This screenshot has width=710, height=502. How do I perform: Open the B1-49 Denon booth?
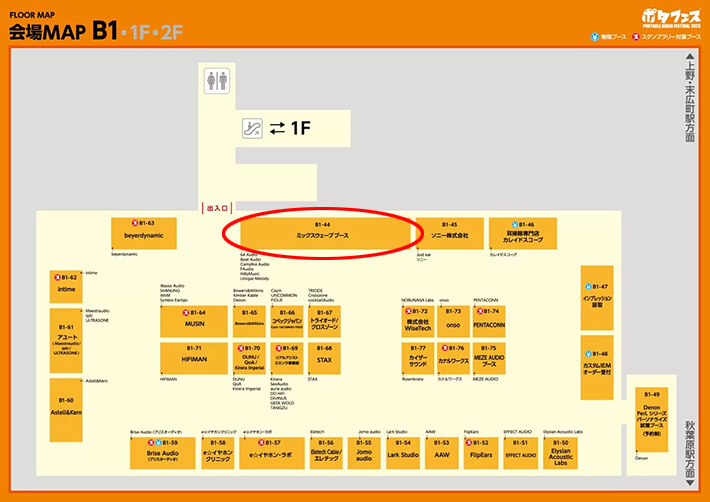click(652, 419)
